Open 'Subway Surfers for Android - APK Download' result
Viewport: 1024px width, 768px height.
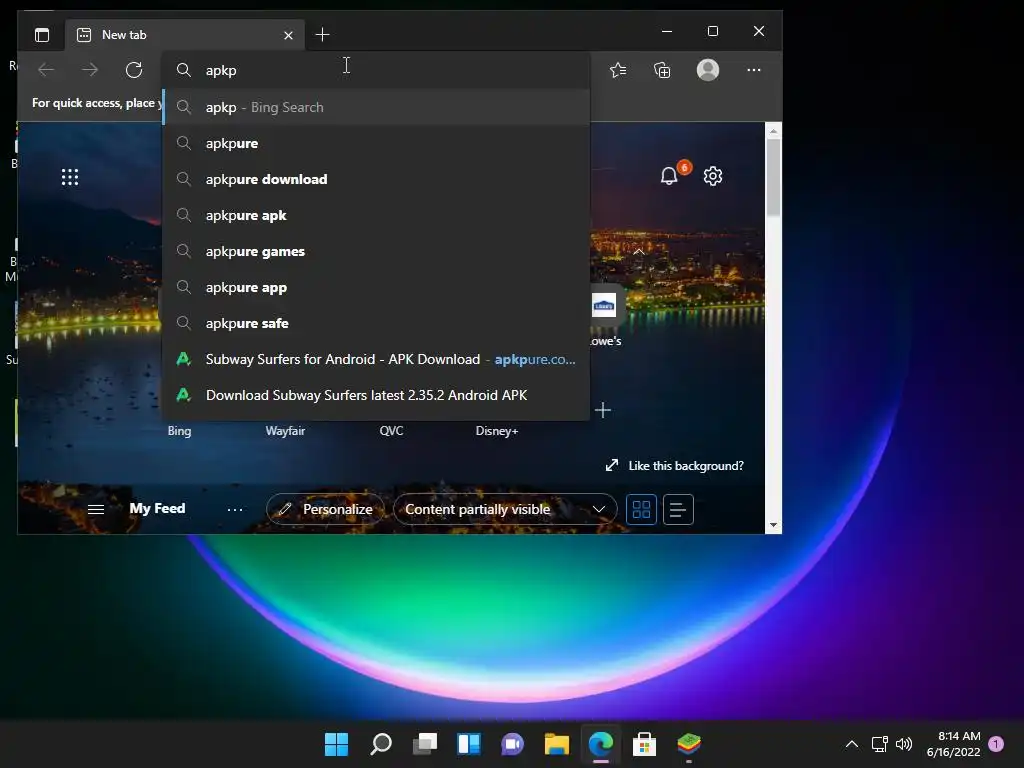[x=376, y=359]
